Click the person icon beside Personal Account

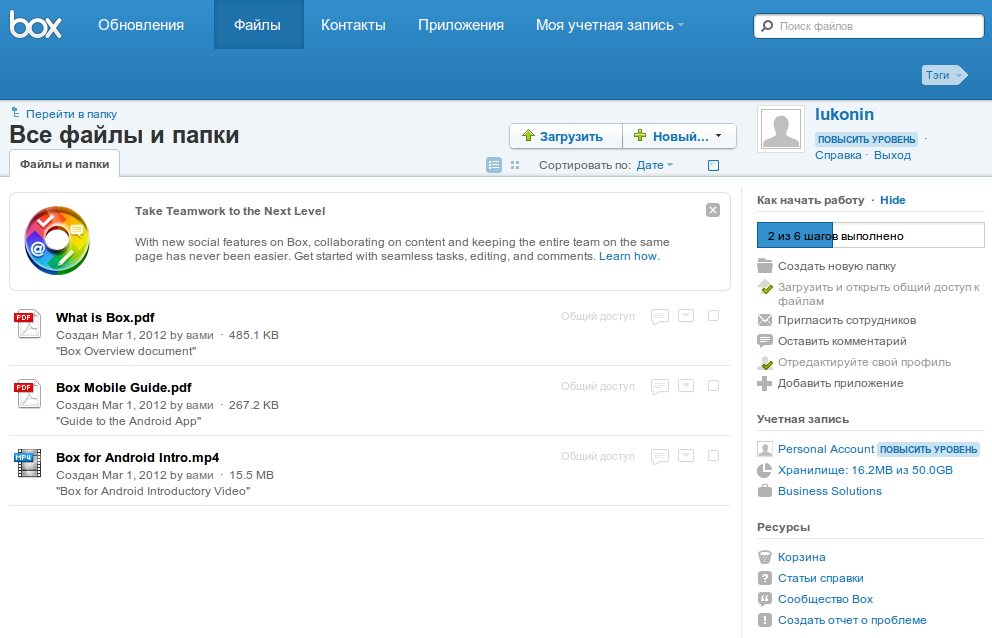point(765,449)
